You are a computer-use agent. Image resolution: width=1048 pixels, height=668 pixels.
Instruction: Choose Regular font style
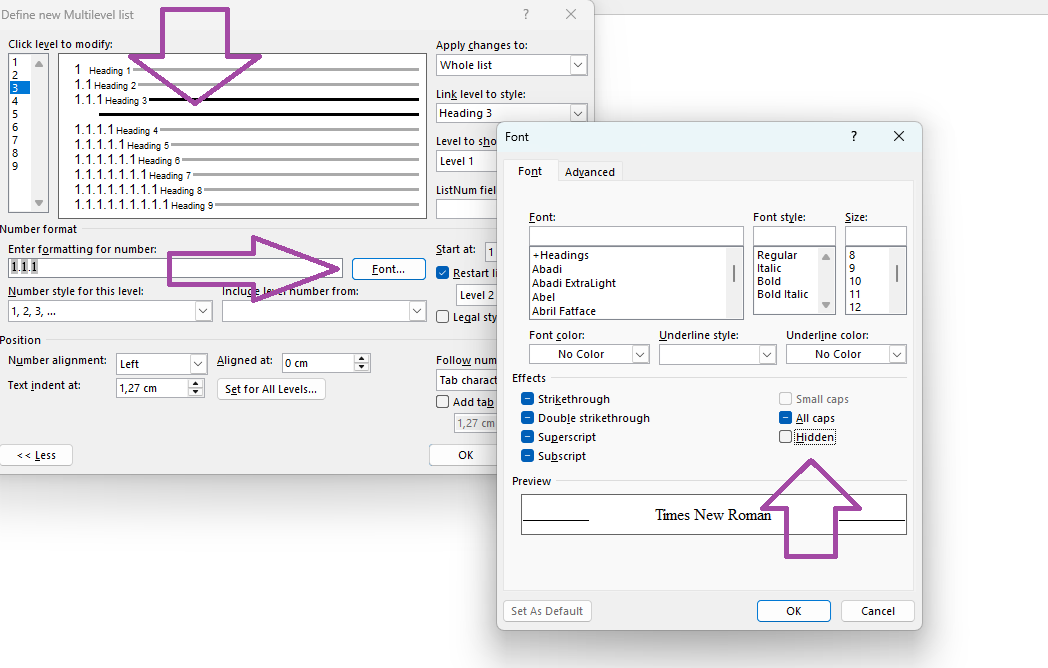tap(777, 255)
